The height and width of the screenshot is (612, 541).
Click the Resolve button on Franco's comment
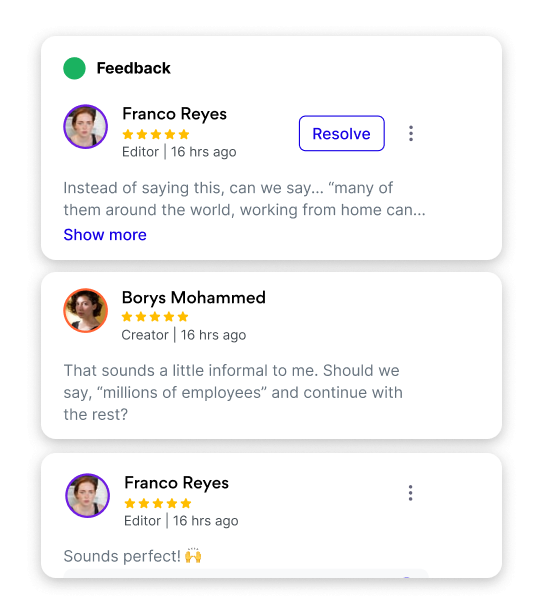tap(342, 133)
